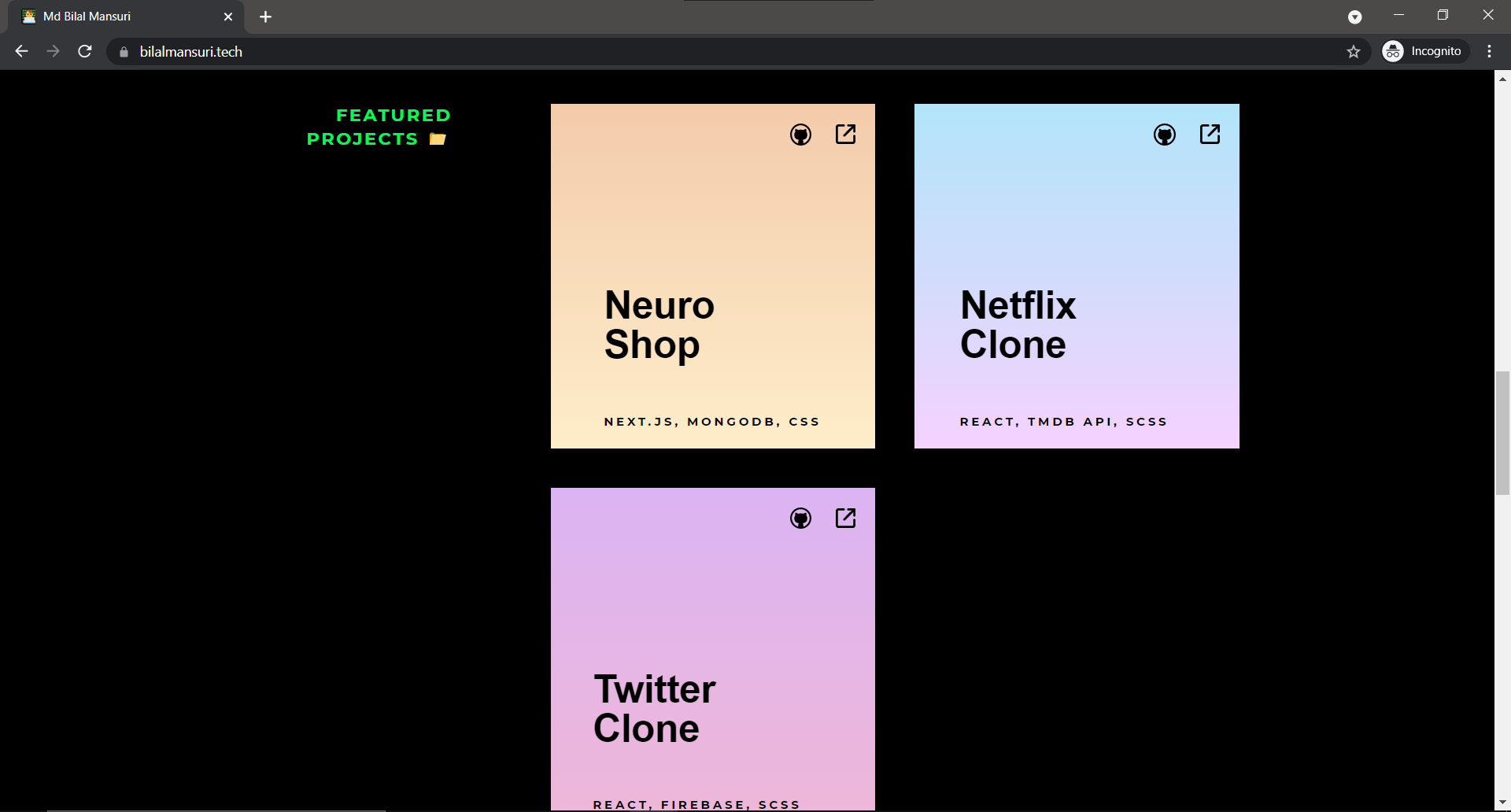The image size is (1511, 812).
Task: Open the Neuro Shop GitHub repository icon
Action: (800, 135)
